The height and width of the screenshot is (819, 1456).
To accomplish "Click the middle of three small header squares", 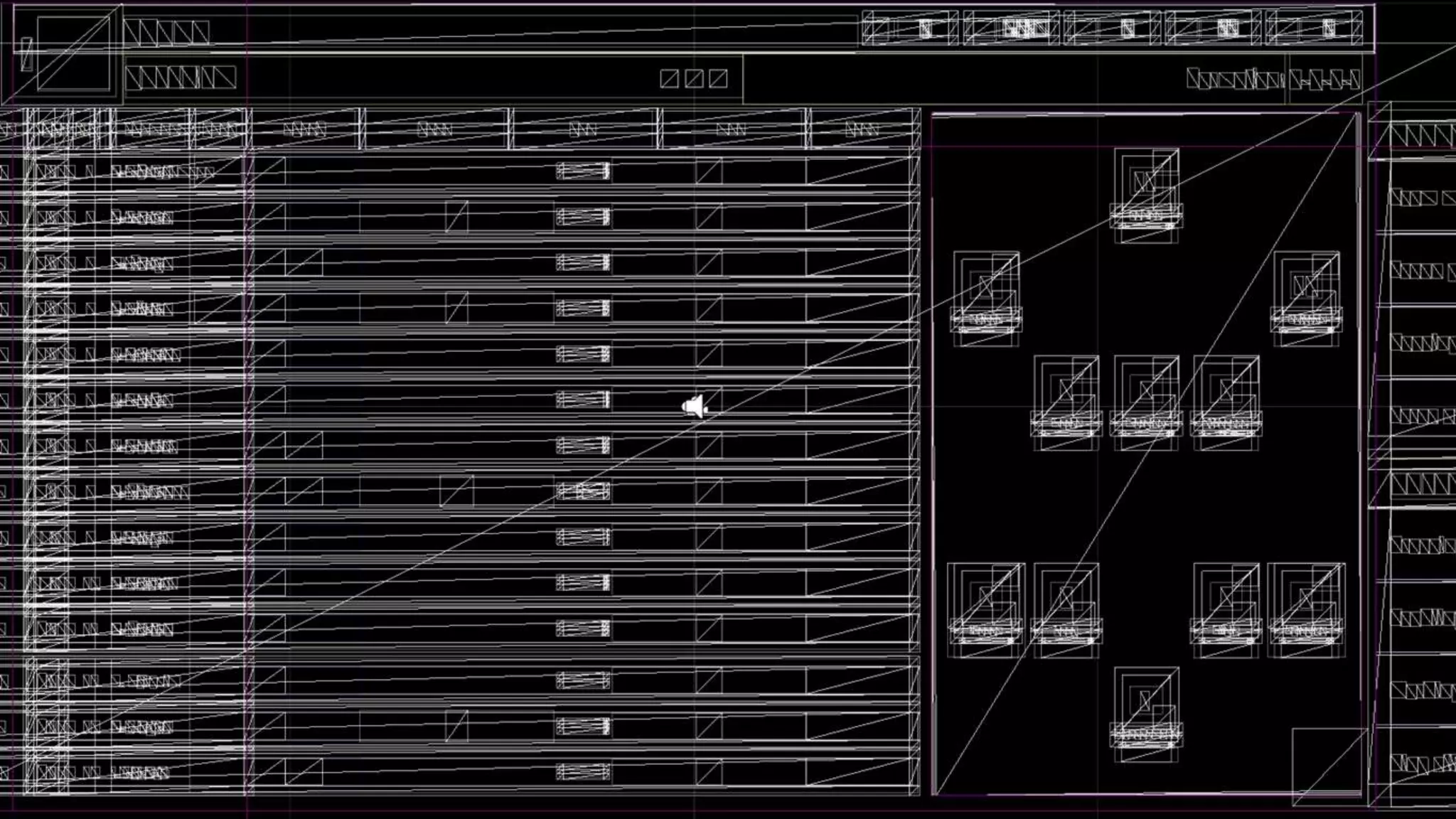I will [694, 78].
